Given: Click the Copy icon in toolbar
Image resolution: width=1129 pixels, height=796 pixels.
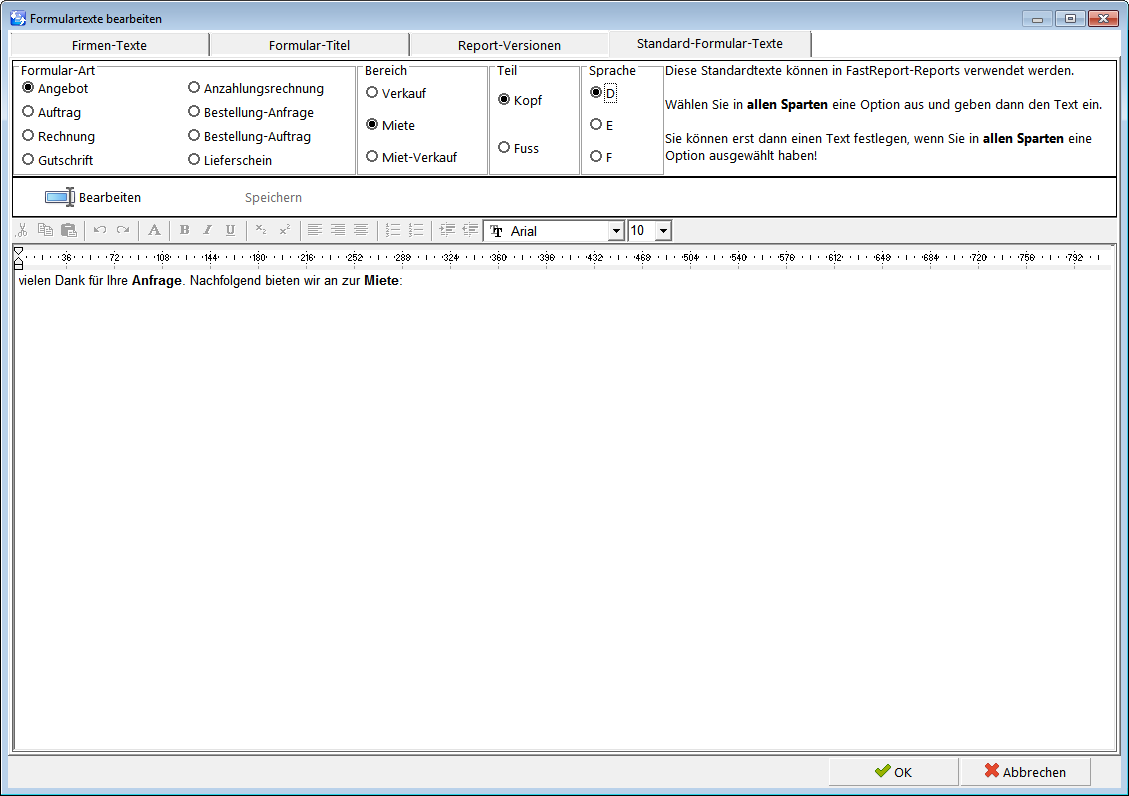Looking at the screenshot, I should tap(45, 230).
